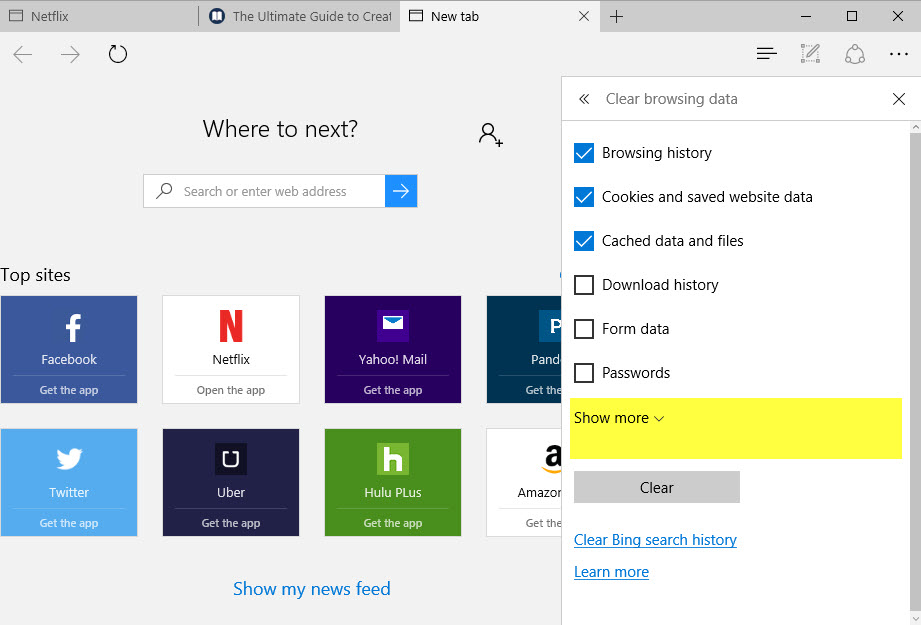Click Get the app under Twitter
921x625 pixels.
tap(69, 523)
